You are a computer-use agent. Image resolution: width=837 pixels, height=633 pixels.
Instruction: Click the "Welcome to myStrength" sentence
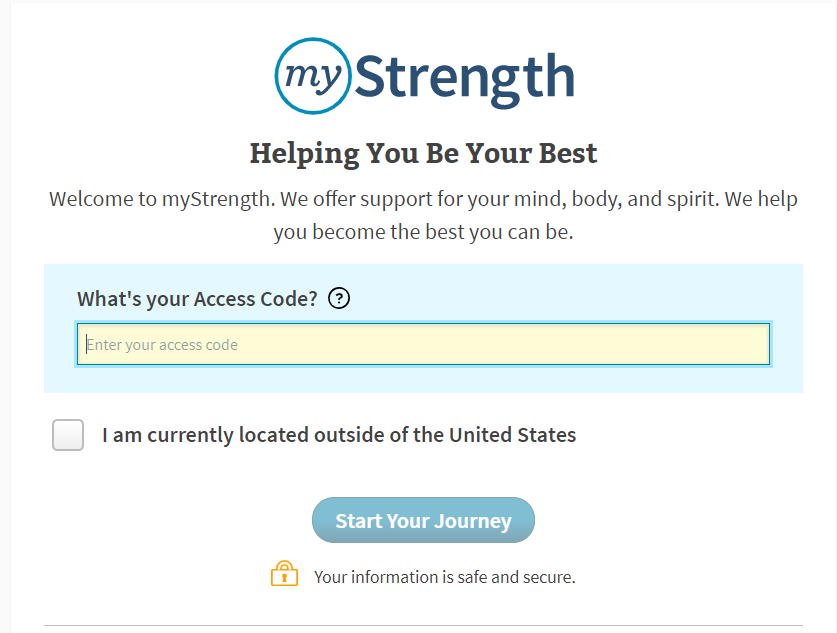[x=162, y=199]
